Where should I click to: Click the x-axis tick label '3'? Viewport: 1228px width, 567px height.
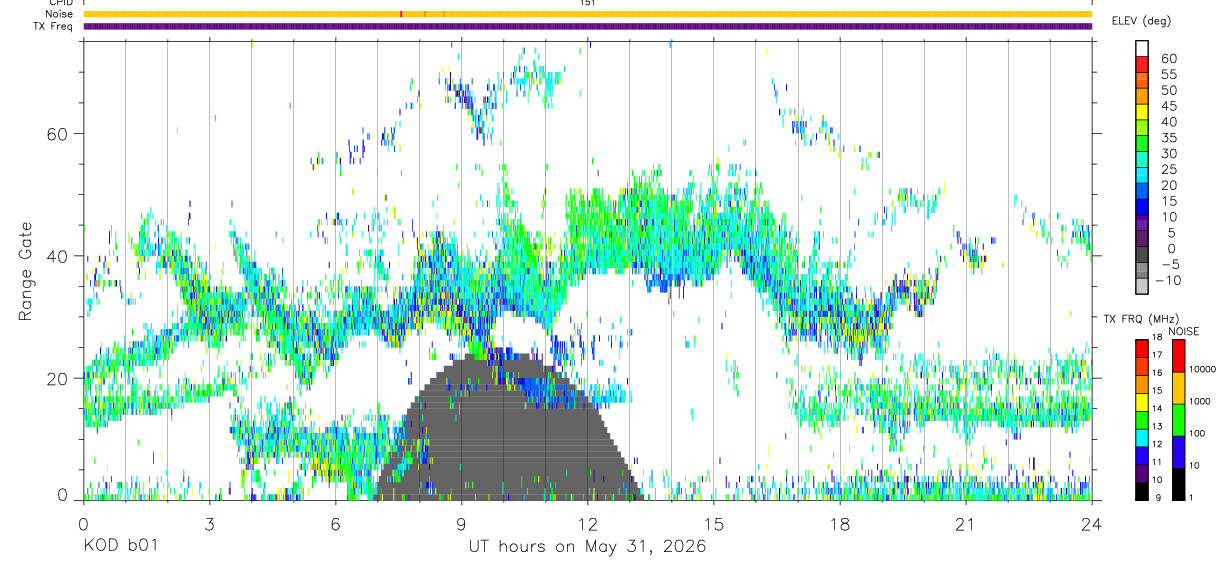[x=209, y=524]
